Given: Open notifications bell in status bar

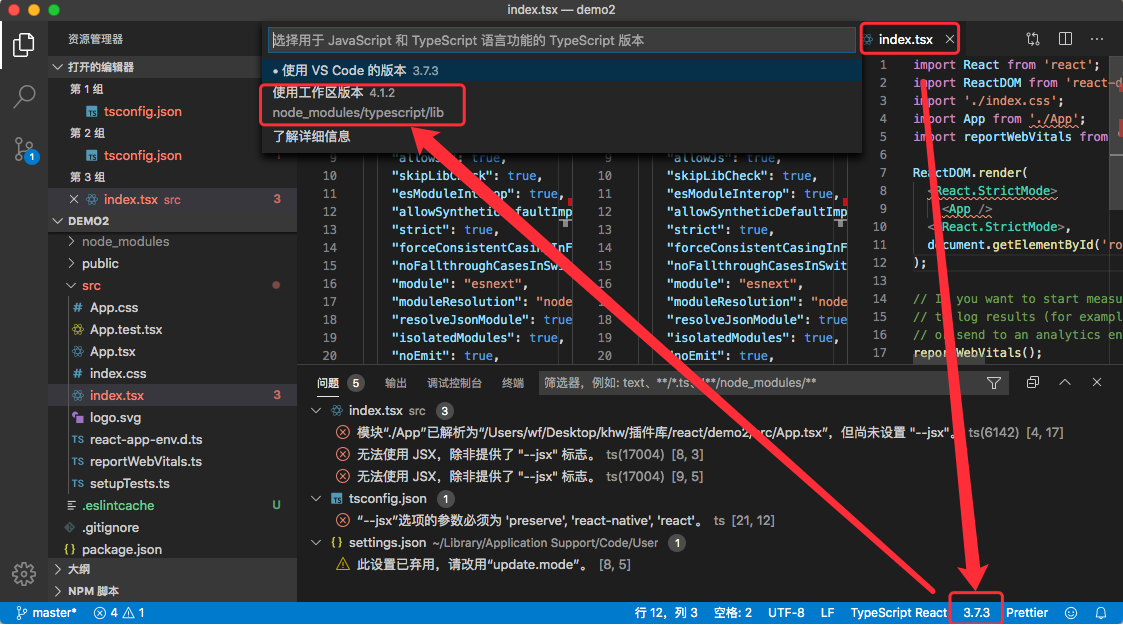Looking at the screenshot, I should point(1101,613).
